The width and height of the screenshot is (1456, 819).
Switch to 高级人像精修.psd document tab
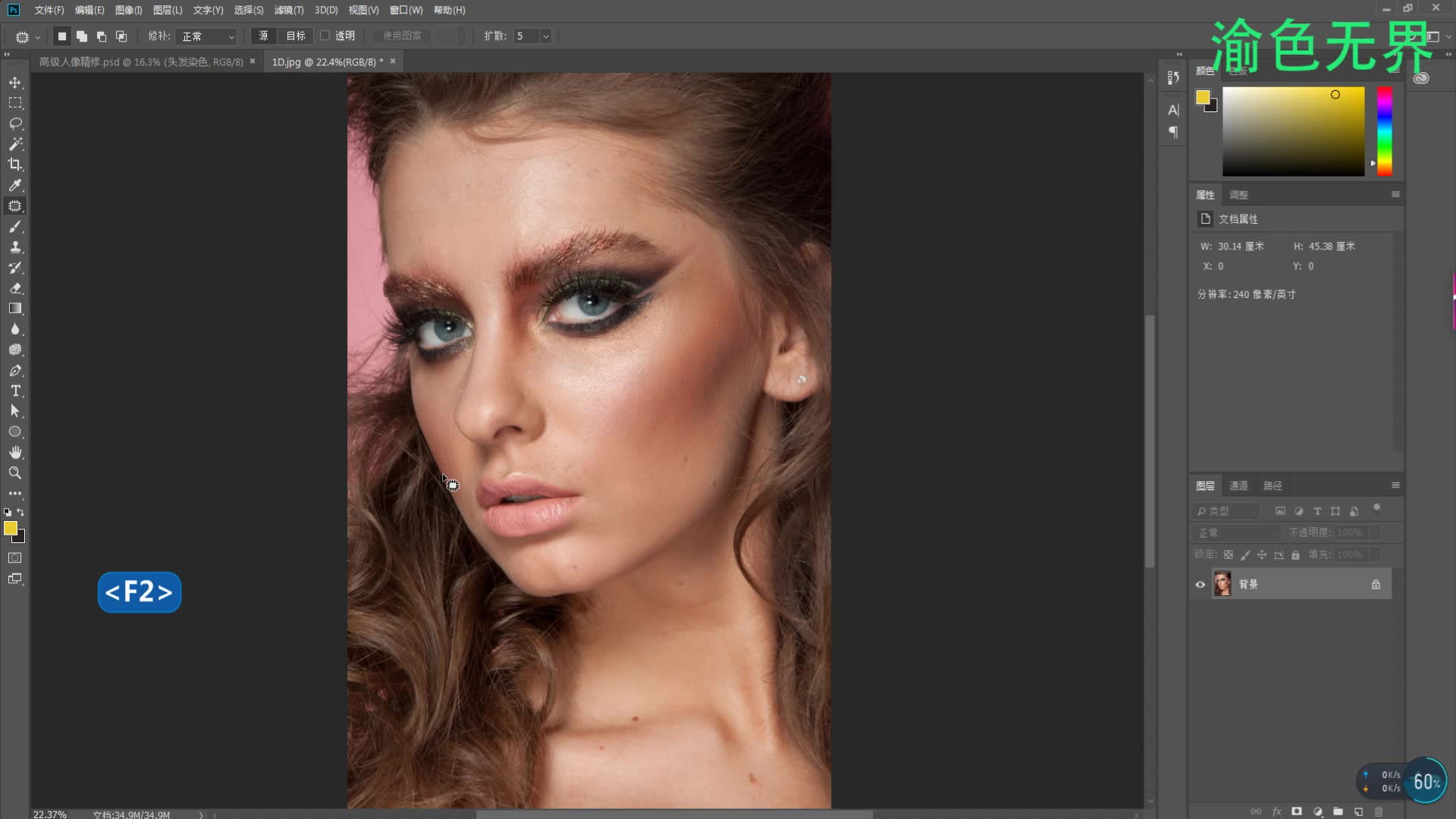141,62
